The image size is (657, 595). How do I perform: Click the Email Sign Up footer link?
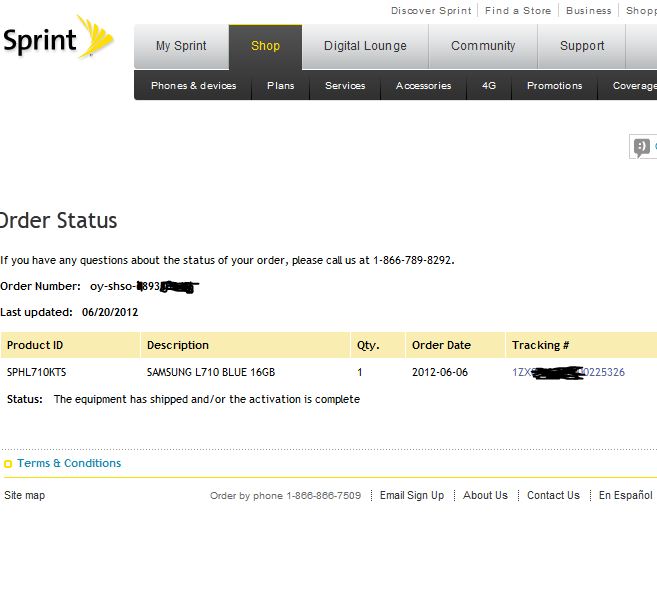click(412, 496)
